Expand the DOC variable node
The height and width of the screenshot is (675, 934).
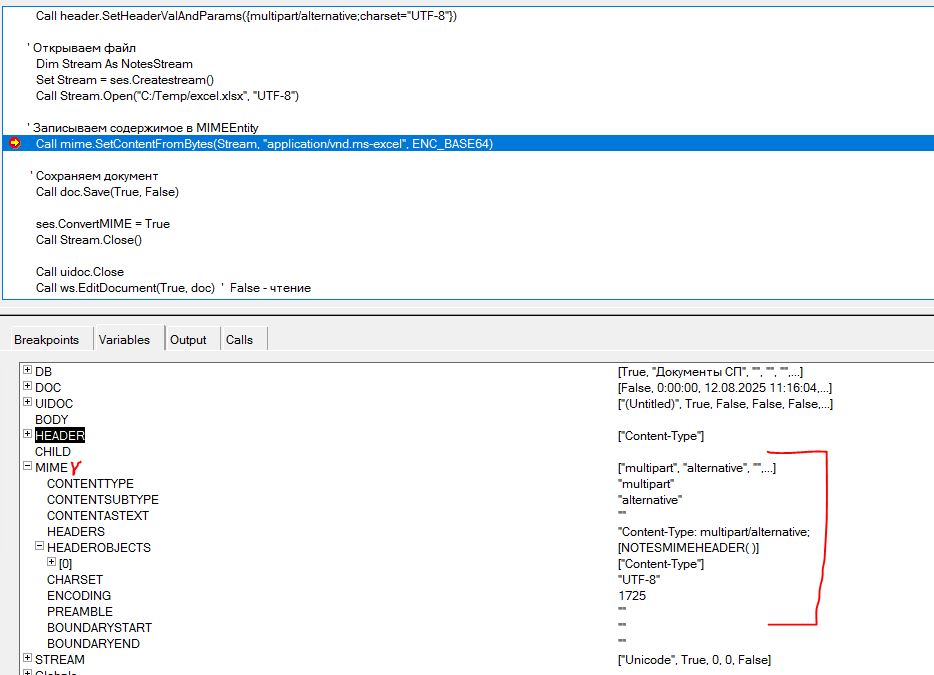(x=28, y=387)
